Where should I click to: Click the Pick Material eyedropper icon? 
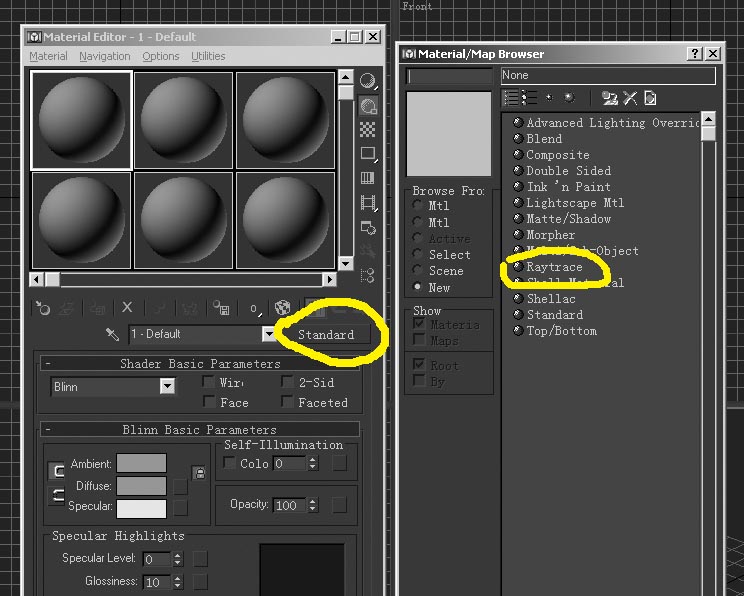(112, 334)
